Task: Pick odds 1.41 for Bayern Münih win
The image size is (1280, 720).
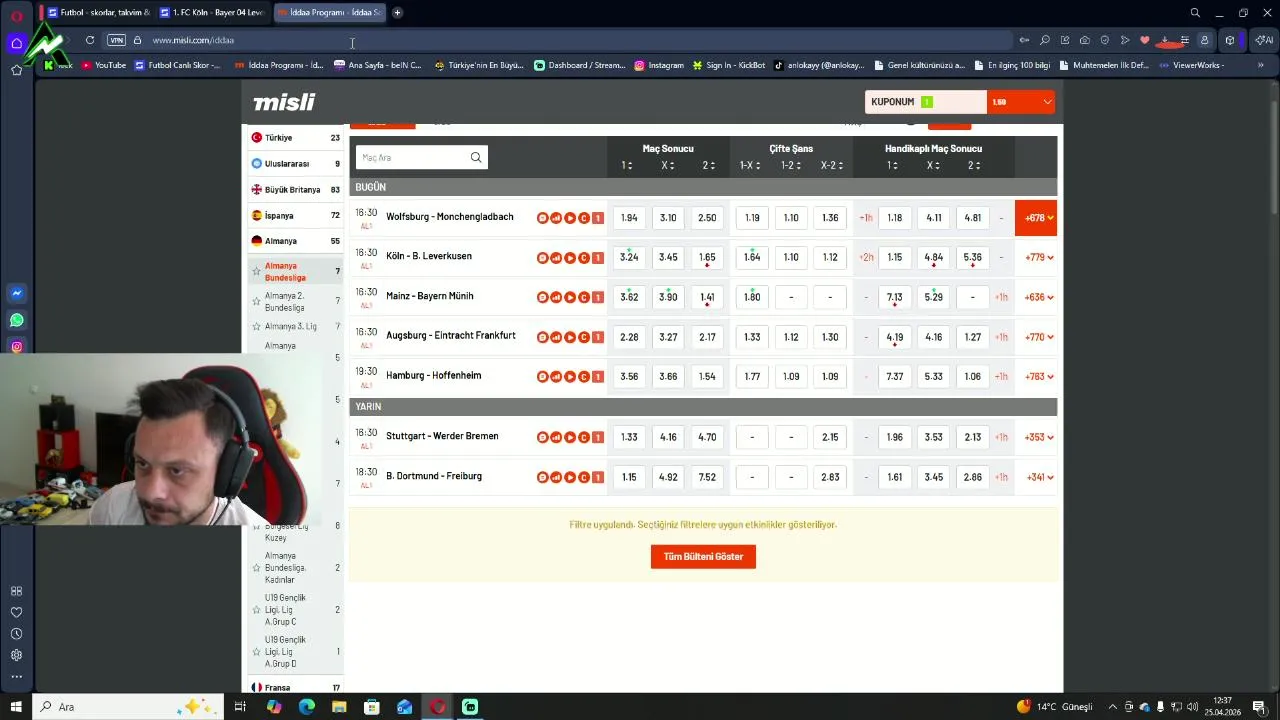Action: 707,297
